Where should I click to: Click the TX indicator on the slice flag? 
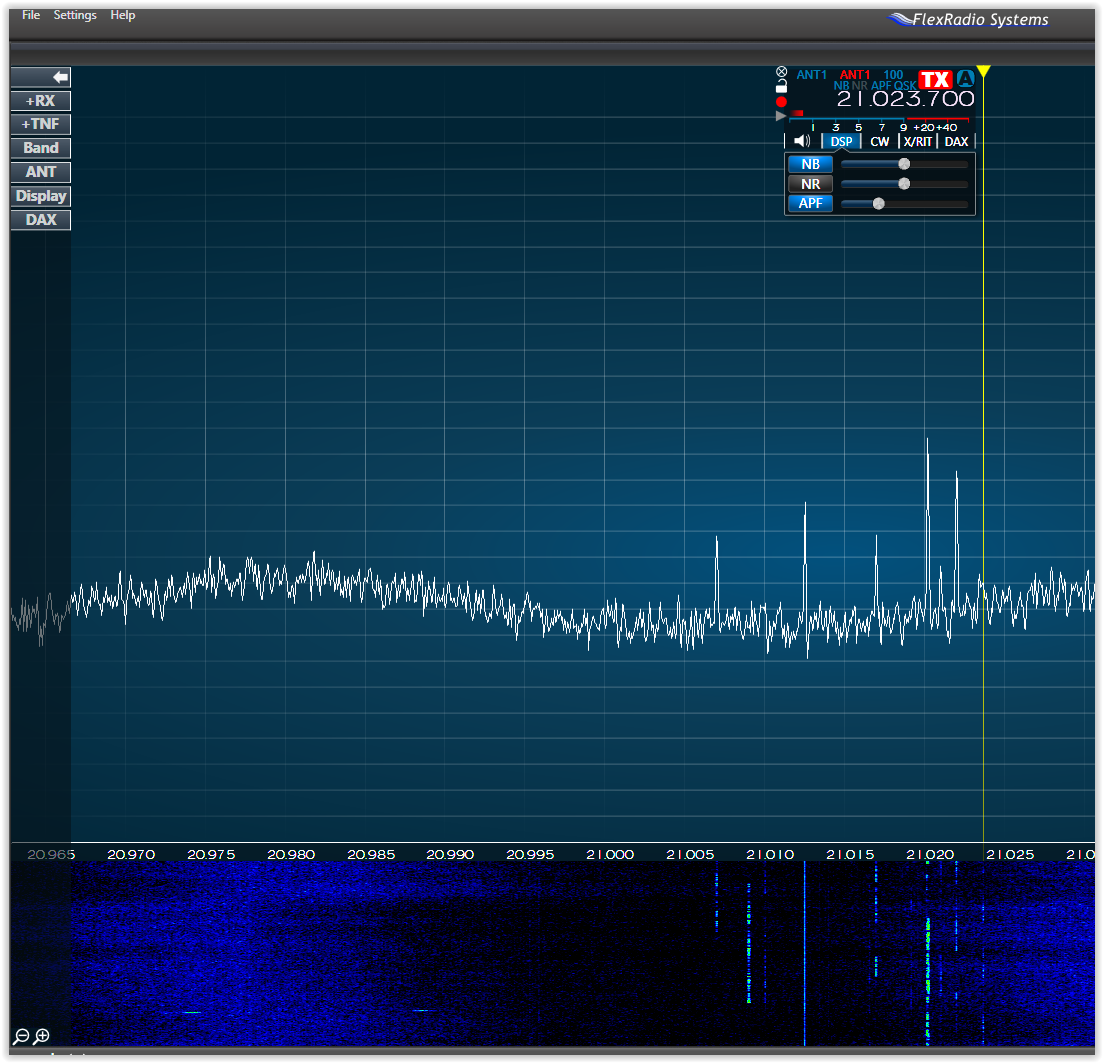click(x=936, y=79)
